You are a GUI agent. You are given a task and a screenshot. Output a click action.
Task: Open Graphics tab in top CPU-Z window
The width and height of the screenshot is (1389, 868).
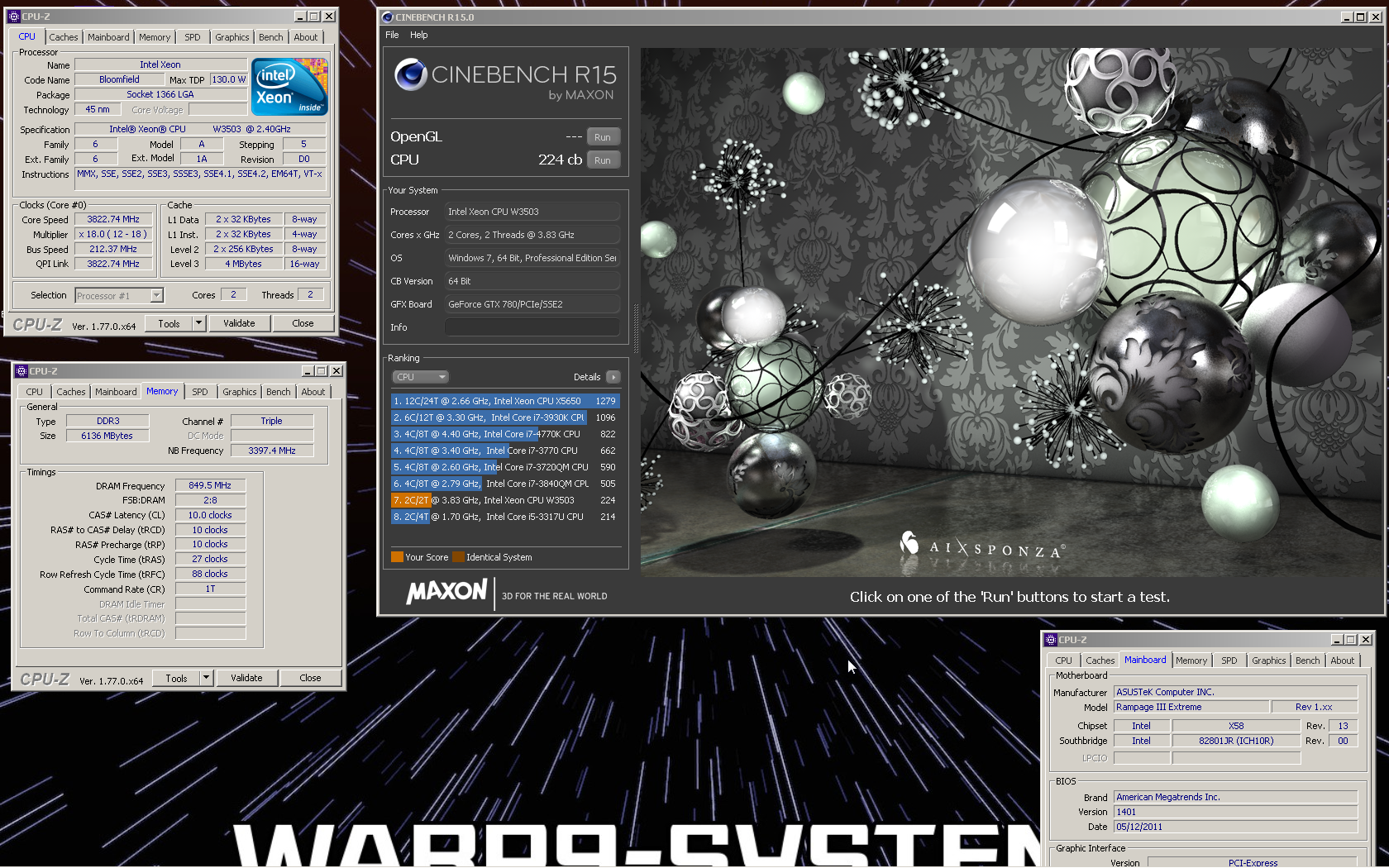click(231, 37)
